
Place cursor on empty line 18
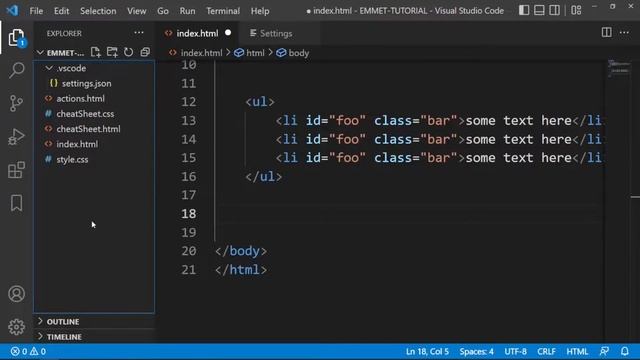click(408, 213)
